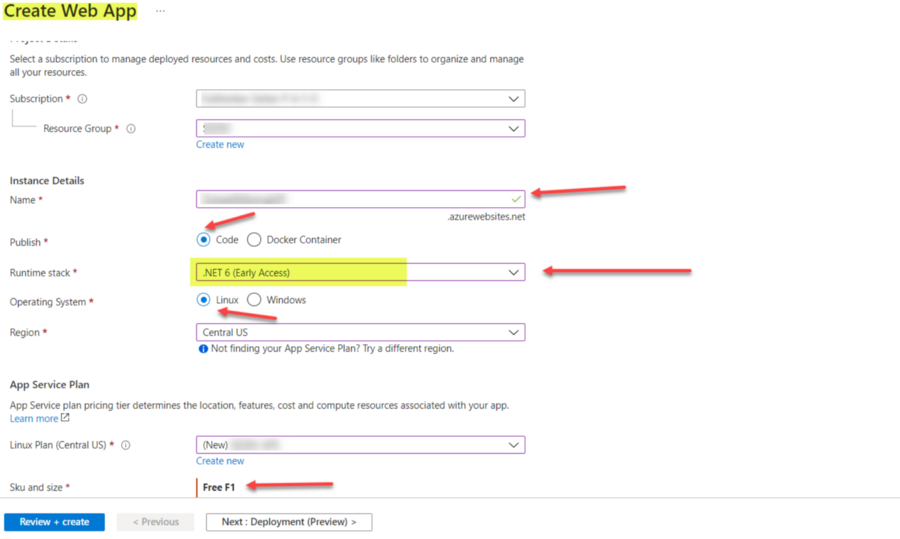900x539 pixels.
Task: Click the Instance Details heading
Action: pos(47,181)
